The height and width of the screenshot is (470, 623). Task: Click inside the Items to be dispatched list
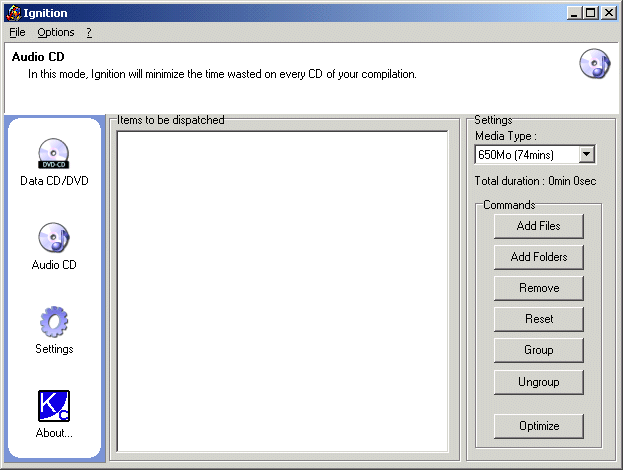click(282, 291)
